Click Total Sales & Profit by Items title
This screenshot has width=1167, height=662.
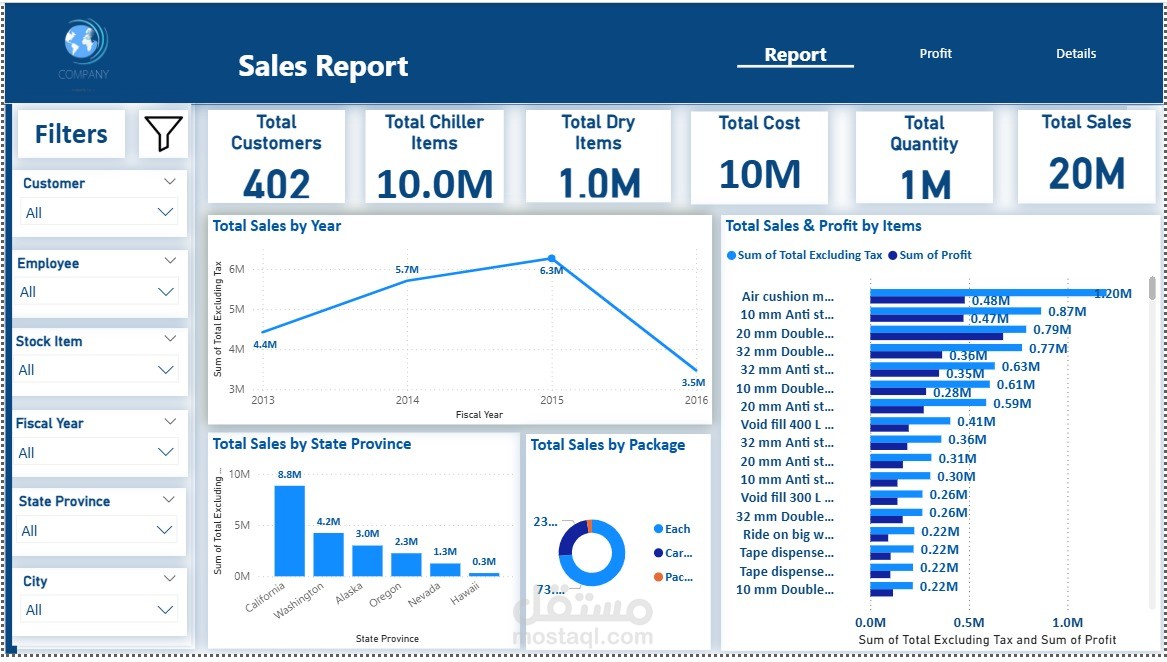click(x=823, y=226)
